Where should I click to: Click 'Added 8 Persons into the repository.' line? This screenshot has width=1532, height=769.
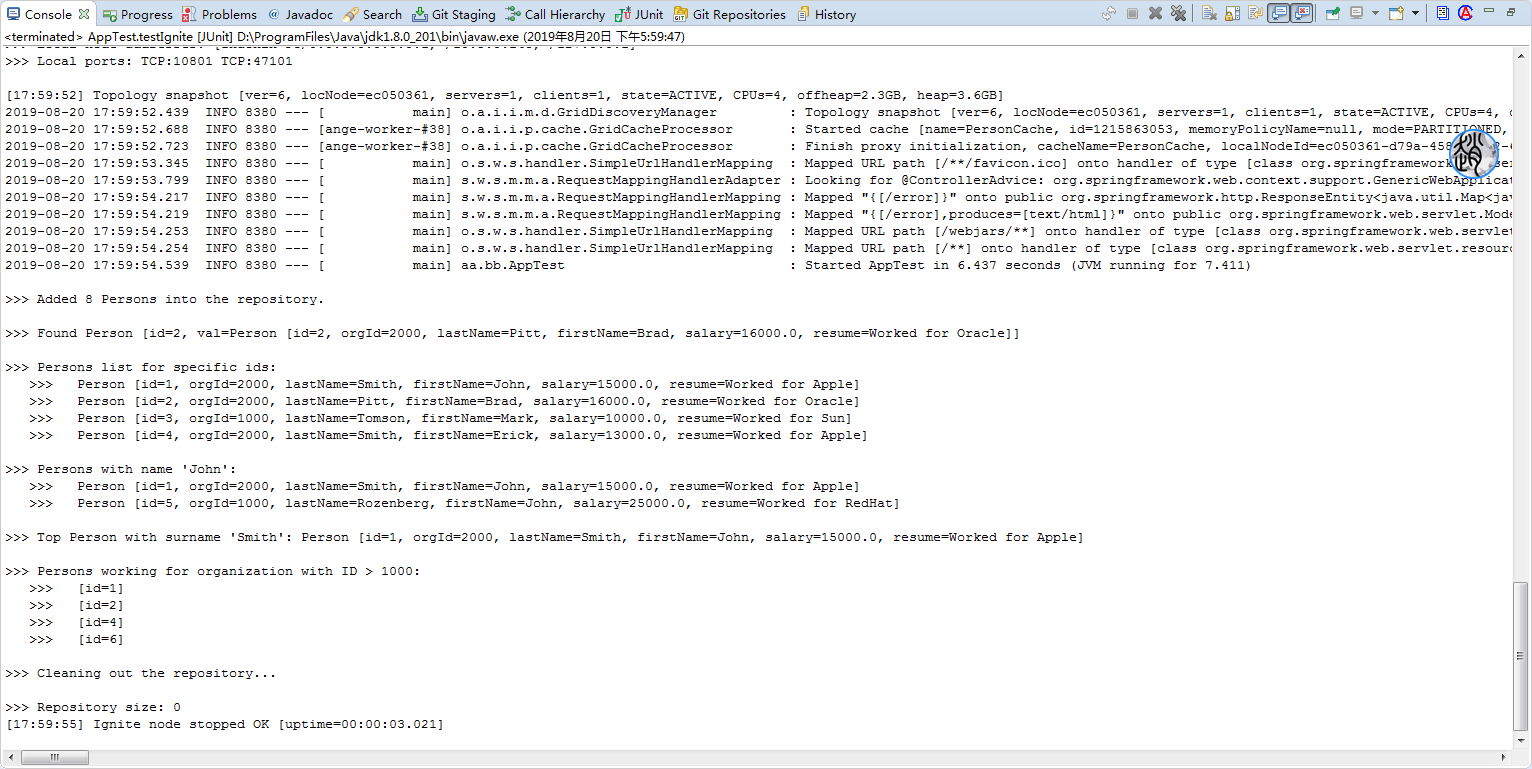pyautogui.click(x=165, y=299)
